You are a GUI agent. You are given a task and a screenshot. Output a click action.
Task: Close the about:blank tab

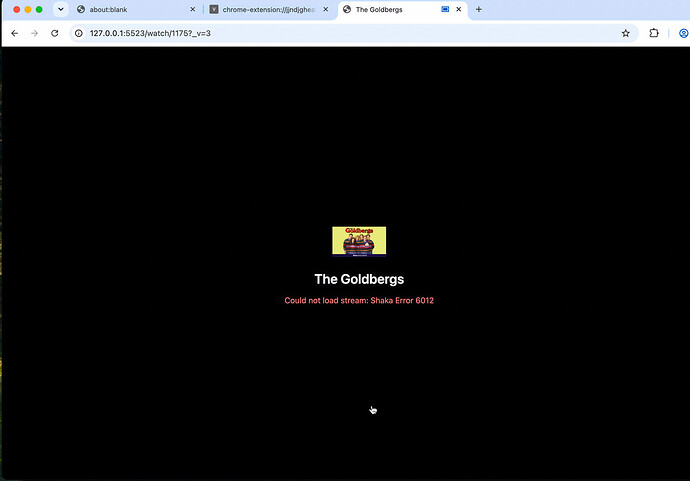(x=192, y=9)
